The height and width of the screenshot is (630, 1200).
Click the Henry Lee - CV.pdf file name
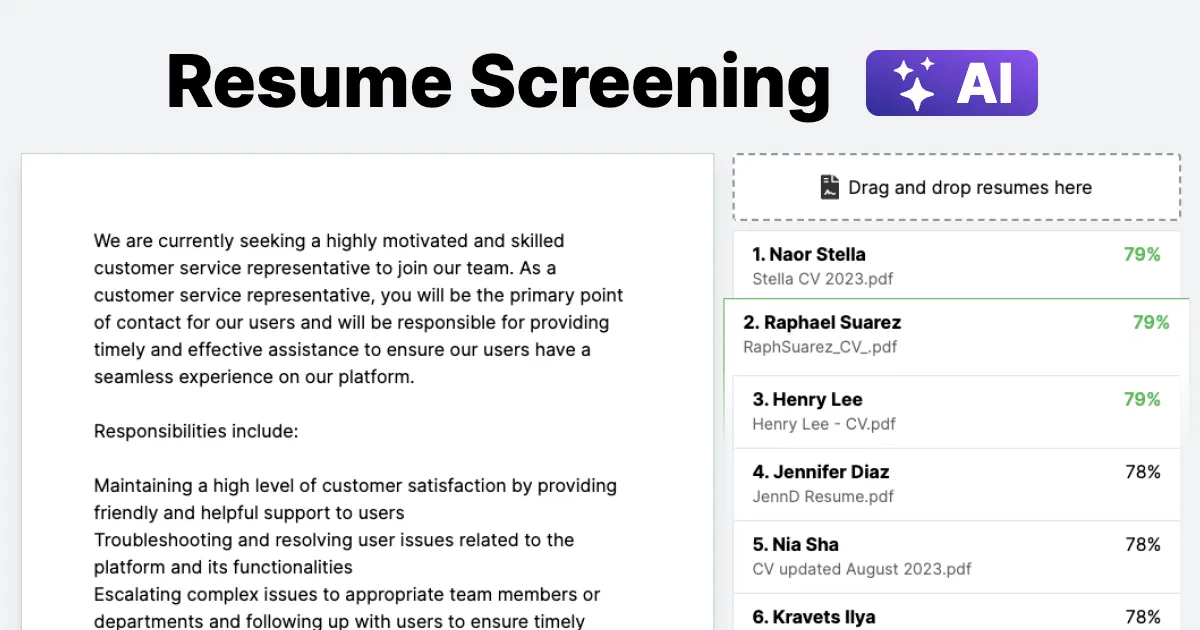click(x=823, y=424)
